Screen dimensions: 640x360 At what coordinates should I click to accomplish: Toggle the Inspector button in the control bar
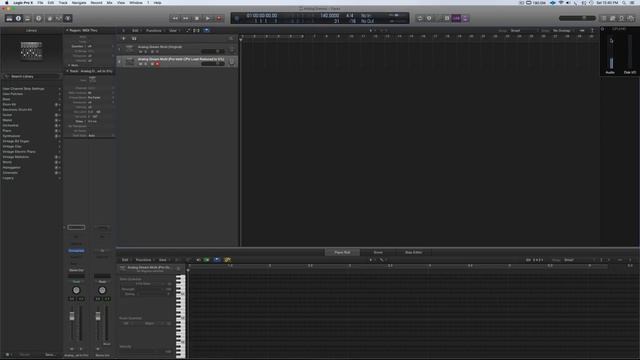coord(18,18)
